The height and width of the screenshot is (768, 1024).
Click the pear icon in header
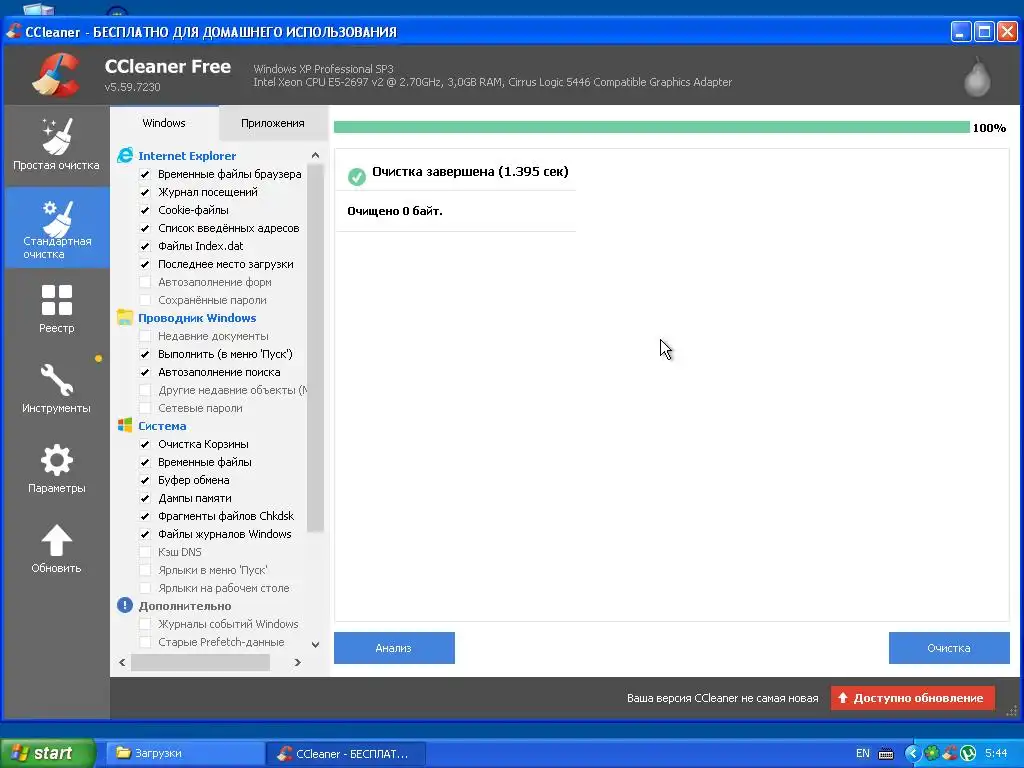point(977,77)
